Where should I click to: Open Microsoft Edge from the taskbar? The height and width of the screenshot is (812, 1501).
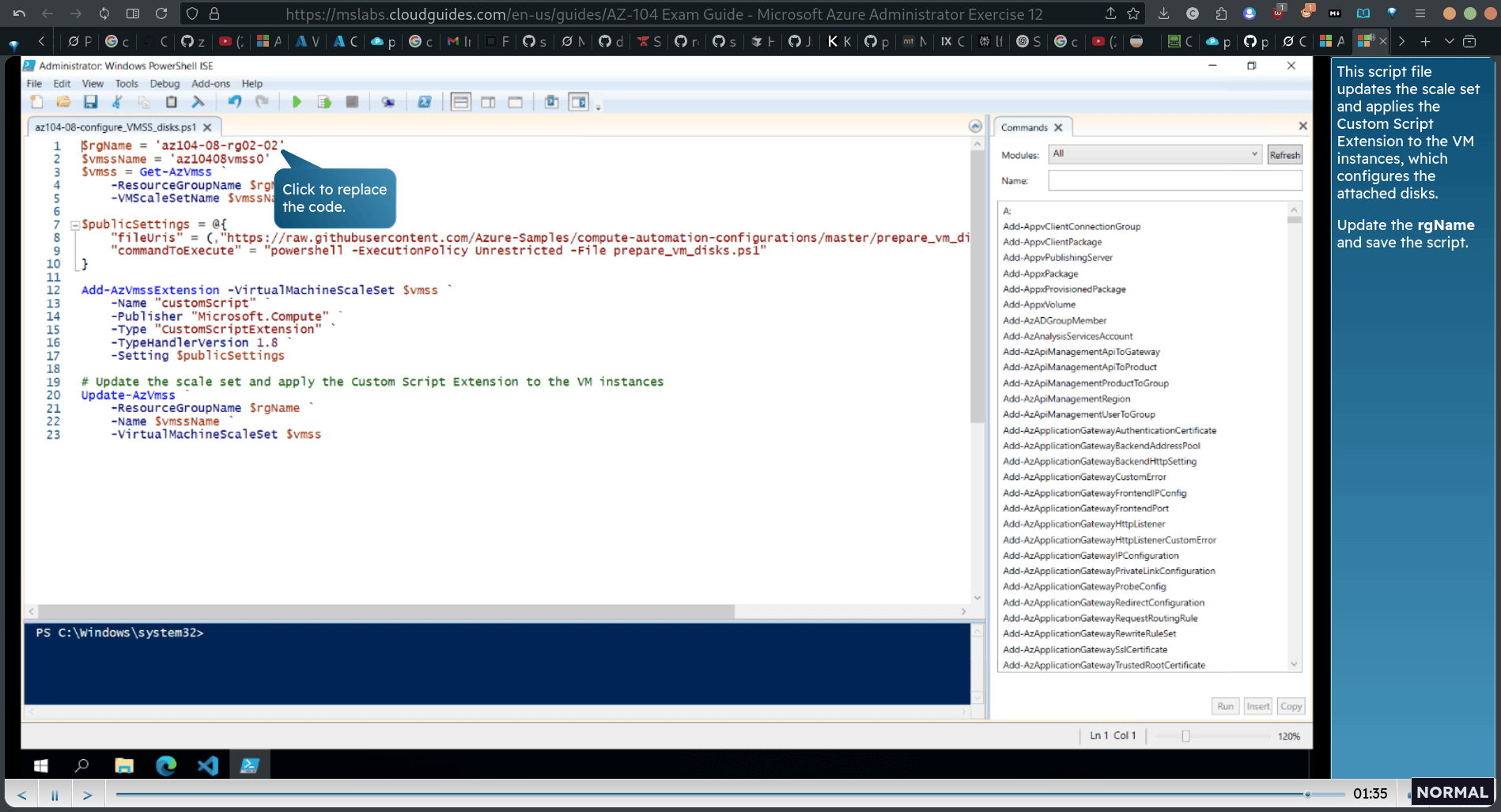pos(166,765)
